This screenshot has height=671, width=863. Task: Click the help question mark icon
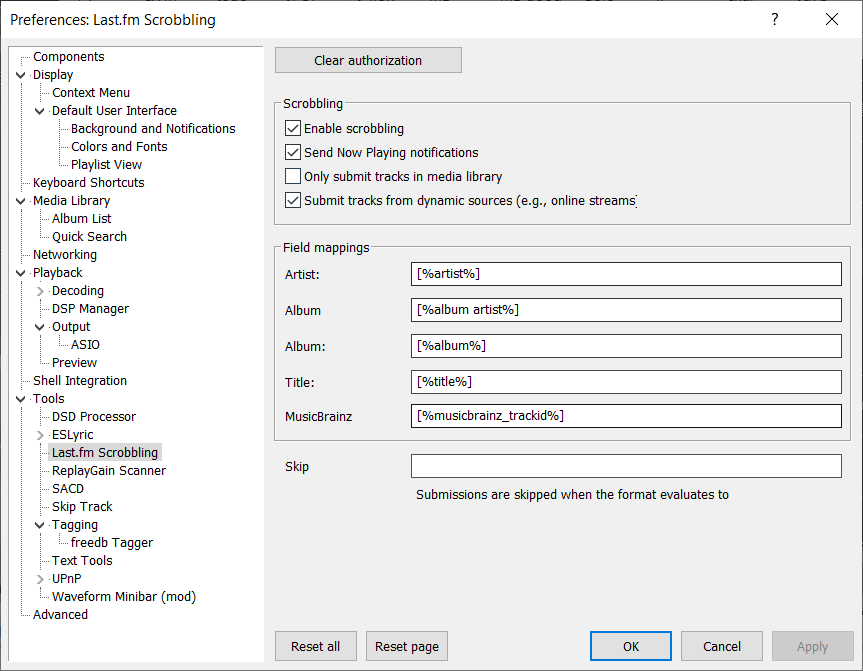774,19
